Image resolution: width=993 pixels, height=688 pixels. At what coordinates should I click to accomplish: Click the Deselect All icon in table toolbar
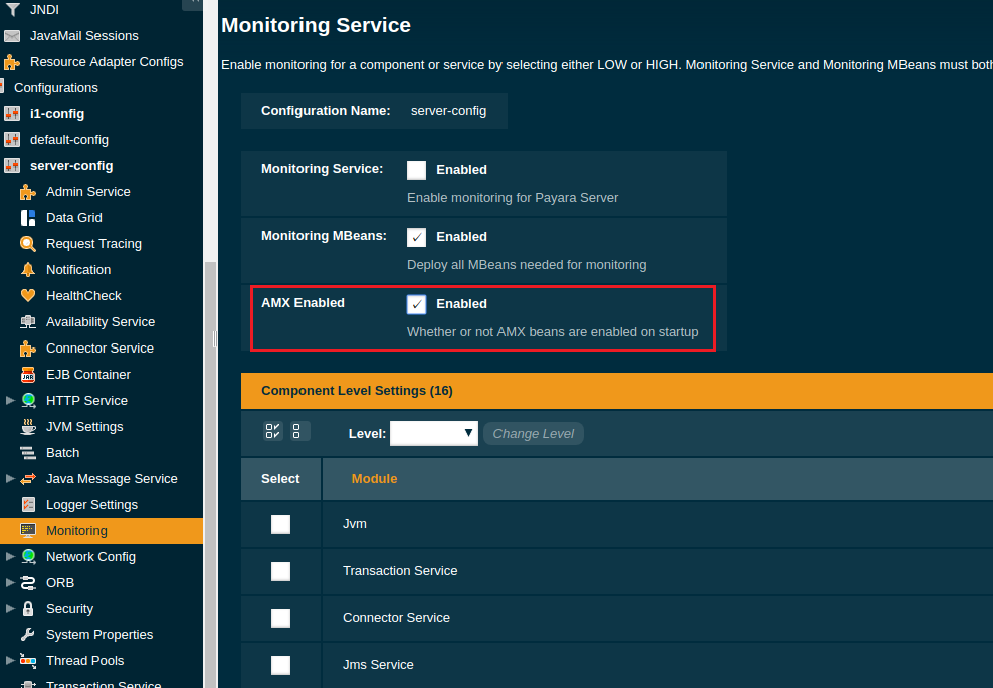tap(297, 431)
